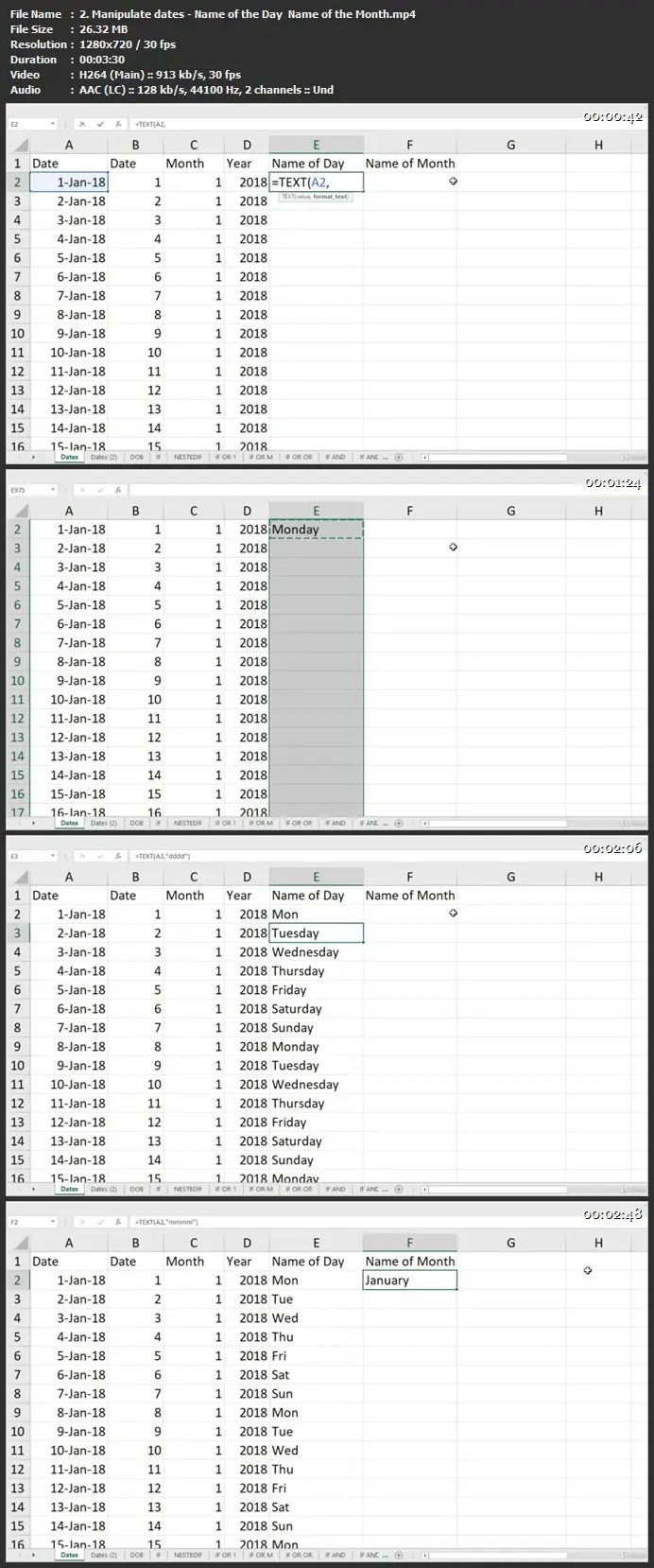The width and height of the screenshot is (654, 1568).
Task: Click the '10-Jan-18' cell in the 00:01:24 frame
Action: coord(68,700)
